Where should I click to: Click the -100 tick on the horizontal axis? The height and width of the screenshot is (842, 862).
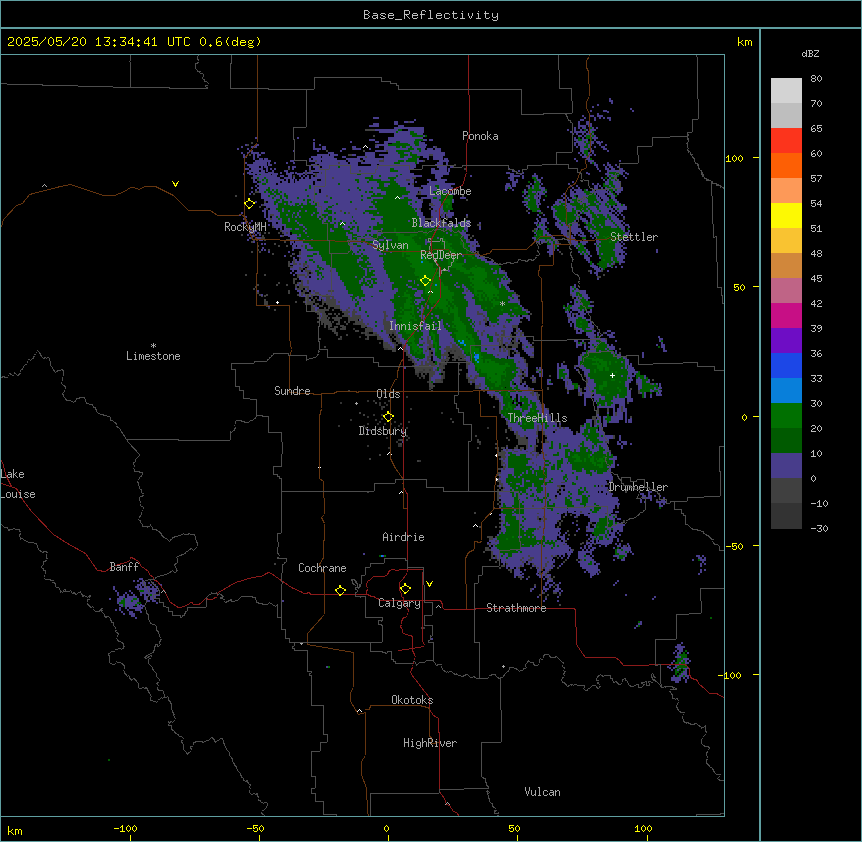point(125,828)
